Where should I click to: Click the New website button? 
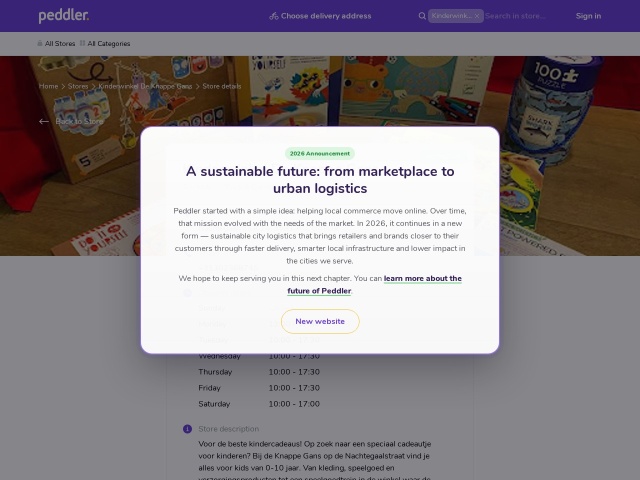[320, 321]
